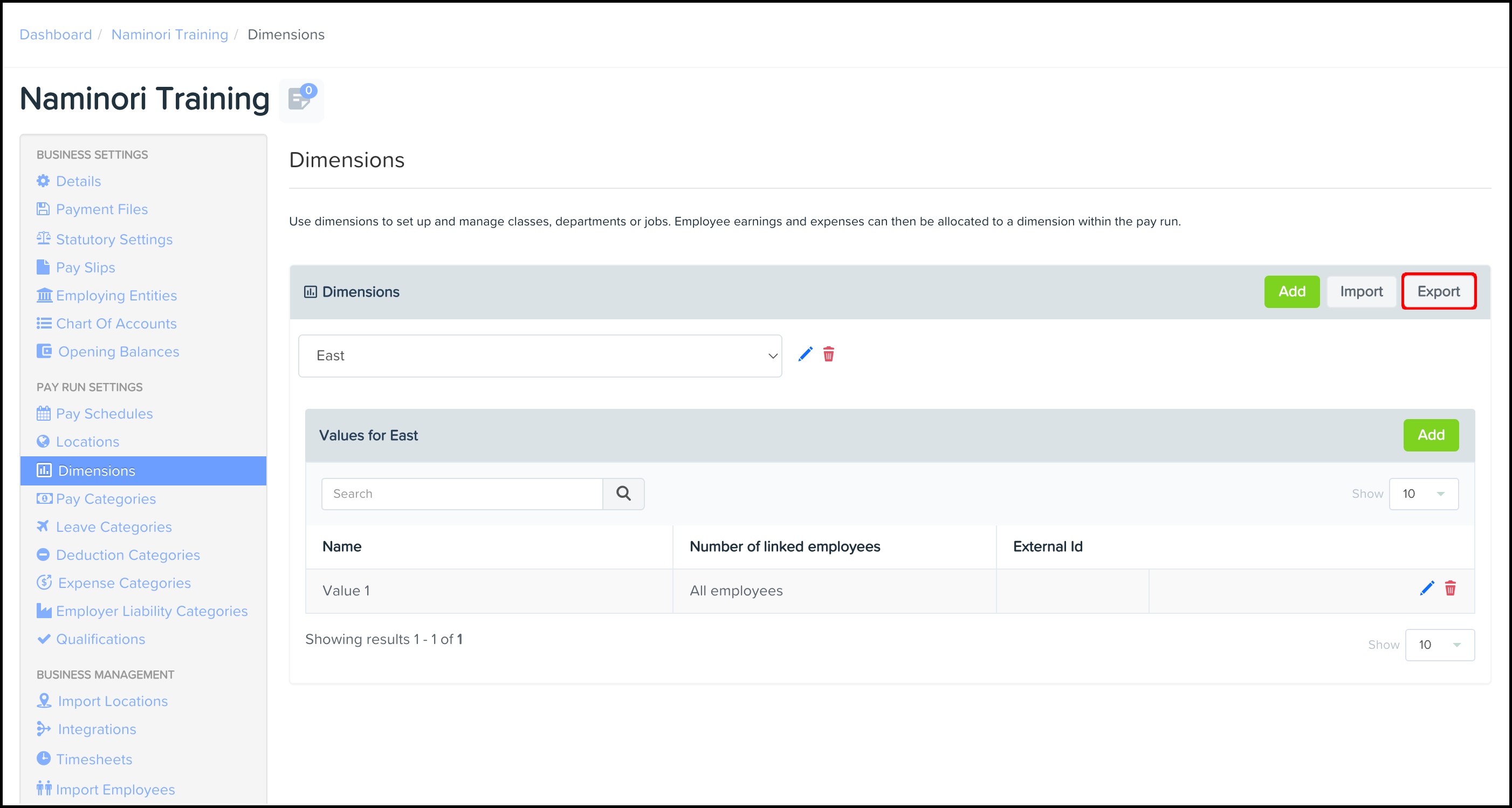1512x808 pixels.
Task: Add a new value for East
Action: pyautogui.click(x=1431, y=435)
